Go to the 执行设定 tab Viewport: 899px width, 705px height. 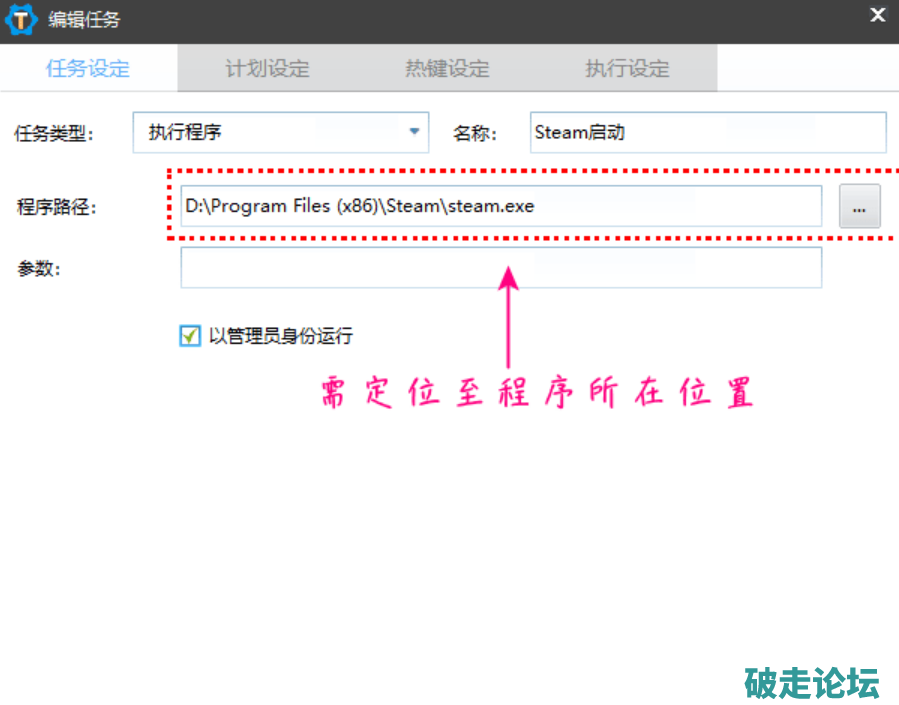(x=627, y=68)
